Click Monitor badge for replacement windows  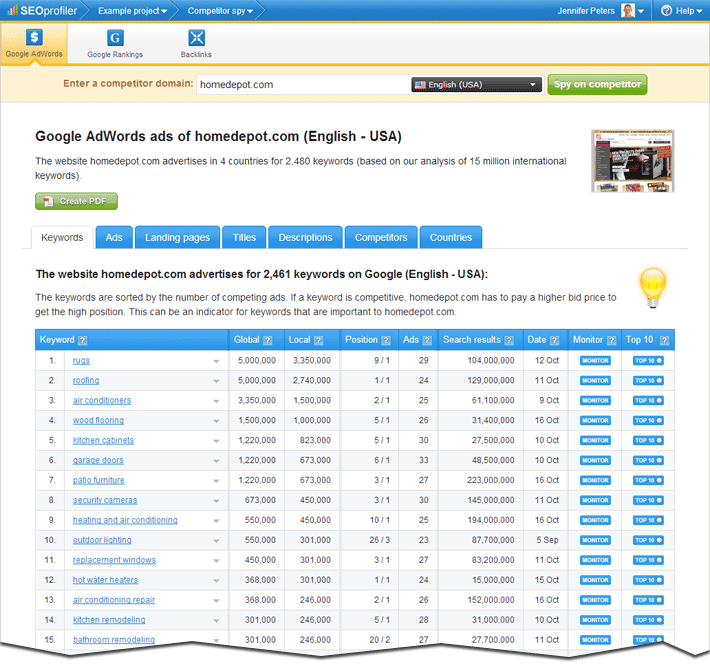click(x=595, y=560)
